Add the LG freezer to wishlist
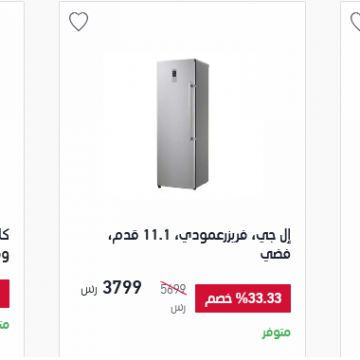 click(79, 21)
